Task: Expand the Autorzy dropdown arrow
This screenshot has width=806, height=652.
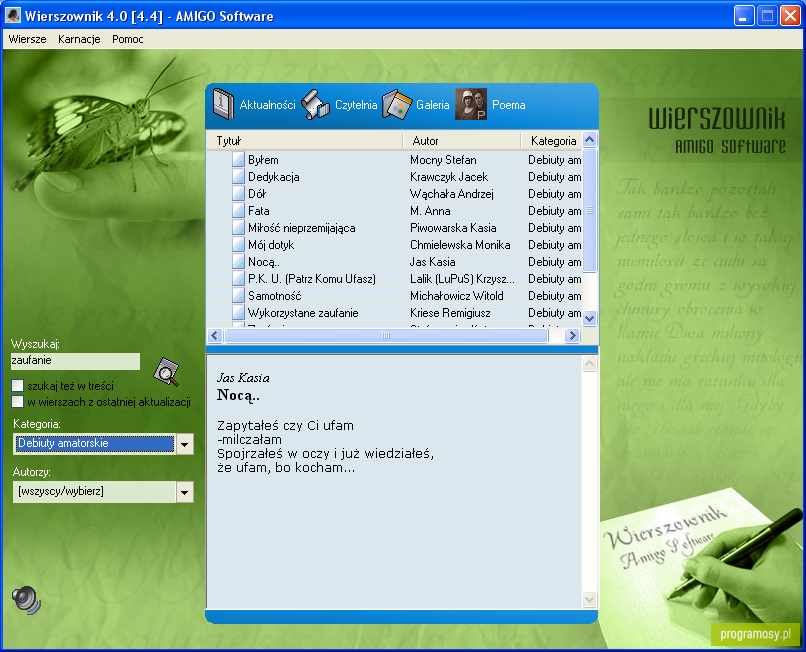Action: point(185,492)
